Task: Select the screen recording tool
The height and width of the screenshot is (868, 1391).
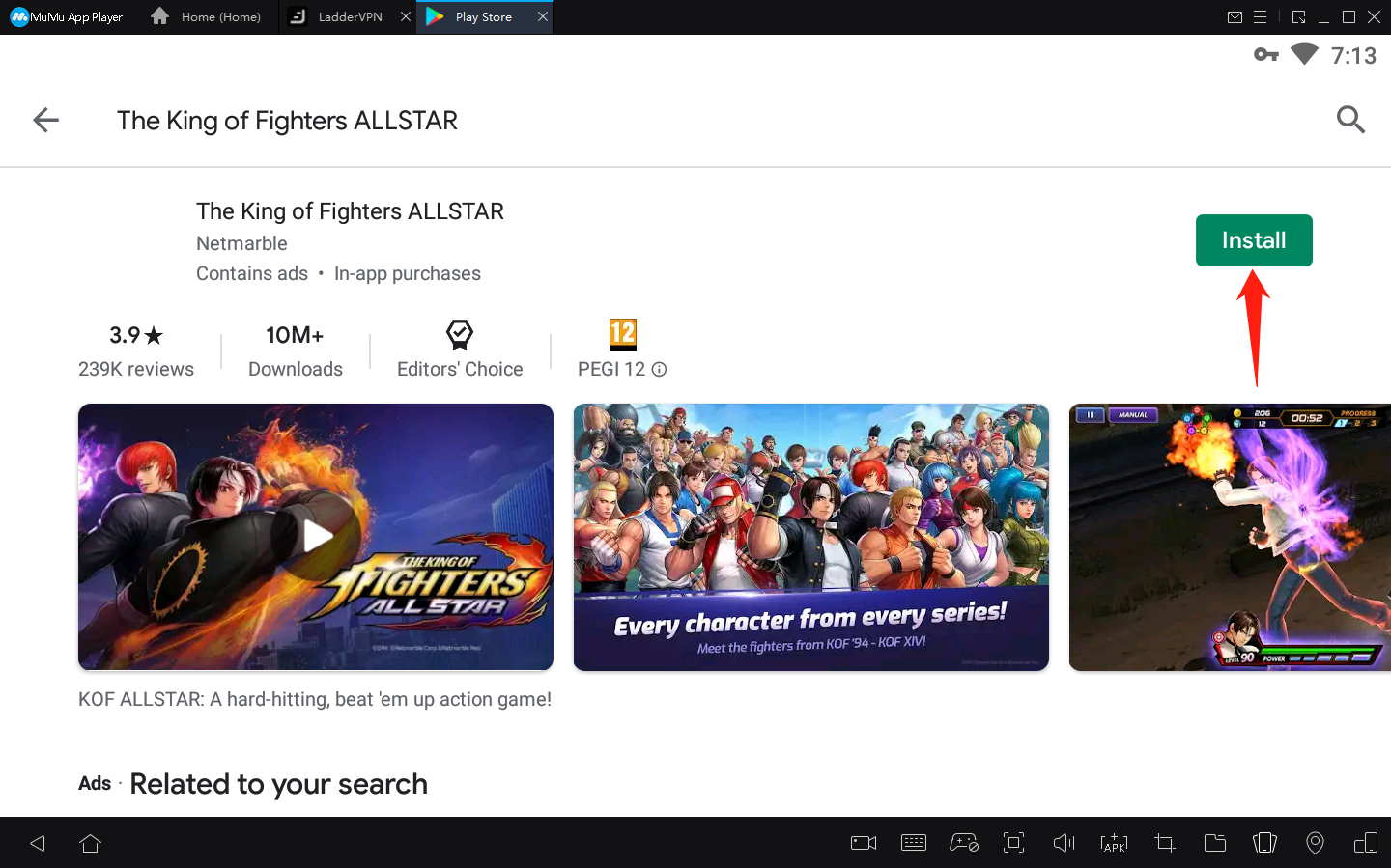Action: [863, 842]
